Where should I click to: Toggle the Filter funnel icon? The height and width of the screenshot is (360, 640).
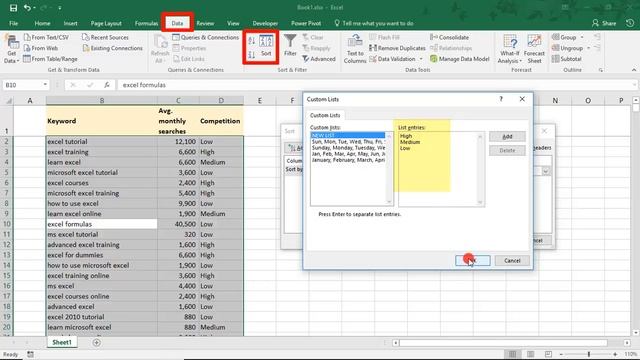290,45
